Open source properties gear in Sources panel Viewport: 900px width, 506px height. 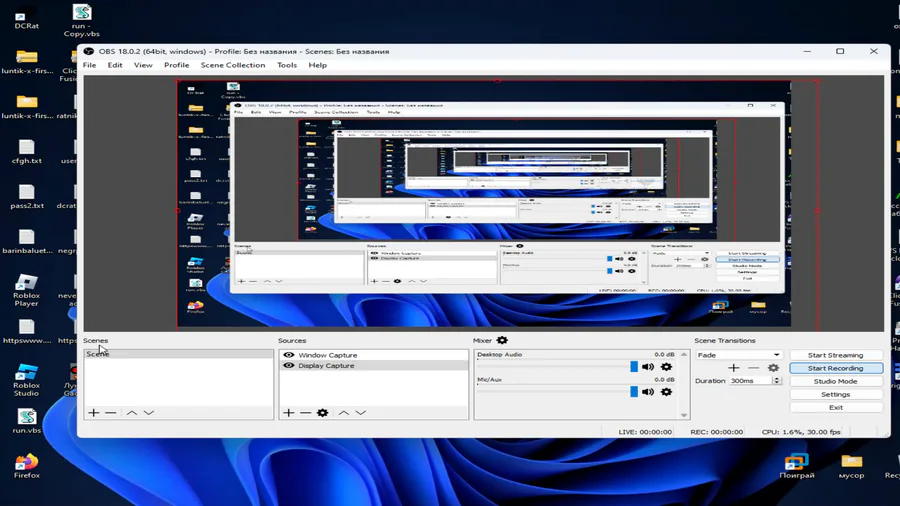click(x=323, y=412)
